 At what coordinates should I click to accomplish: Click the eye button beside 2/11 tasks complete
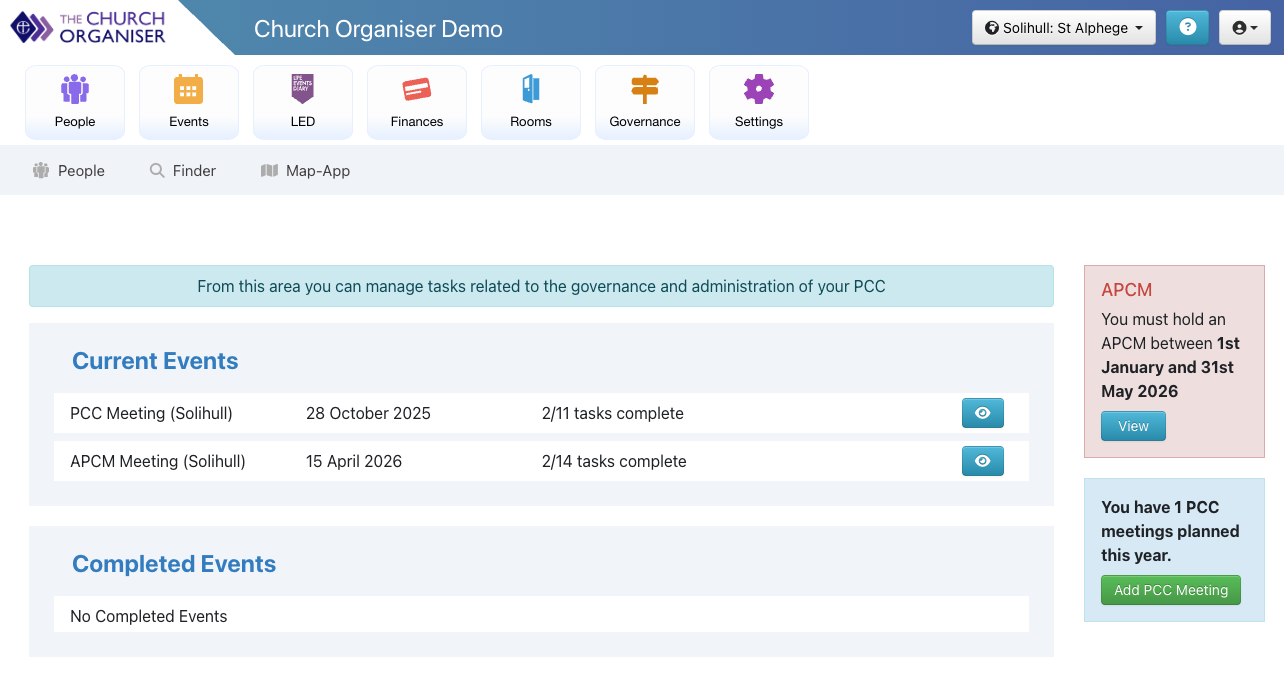coord(982,413)
